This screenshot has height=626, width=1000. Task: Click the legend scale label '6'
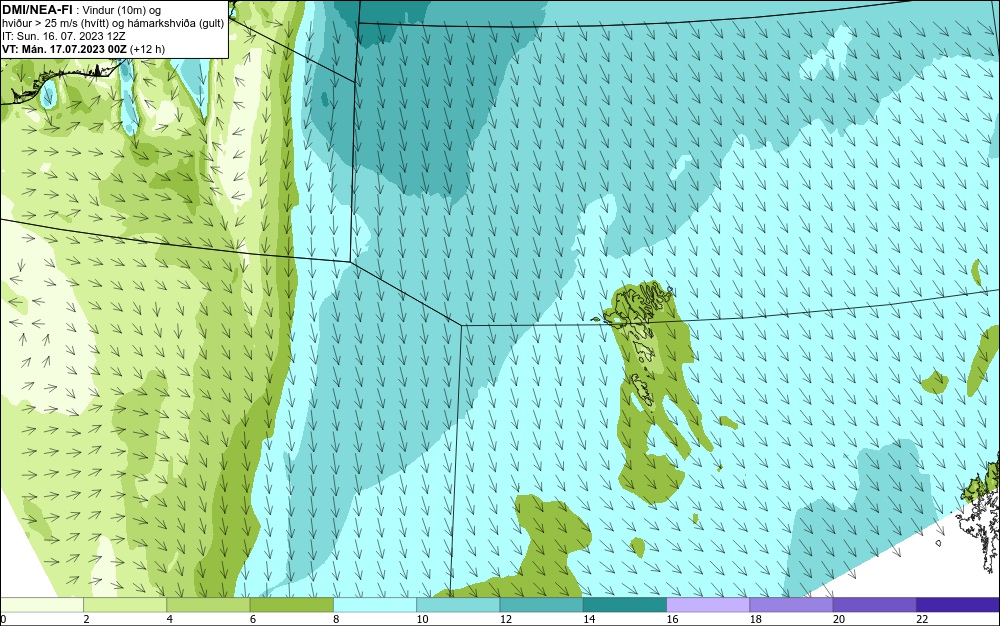pyautogui.click(x=253, y=619)
